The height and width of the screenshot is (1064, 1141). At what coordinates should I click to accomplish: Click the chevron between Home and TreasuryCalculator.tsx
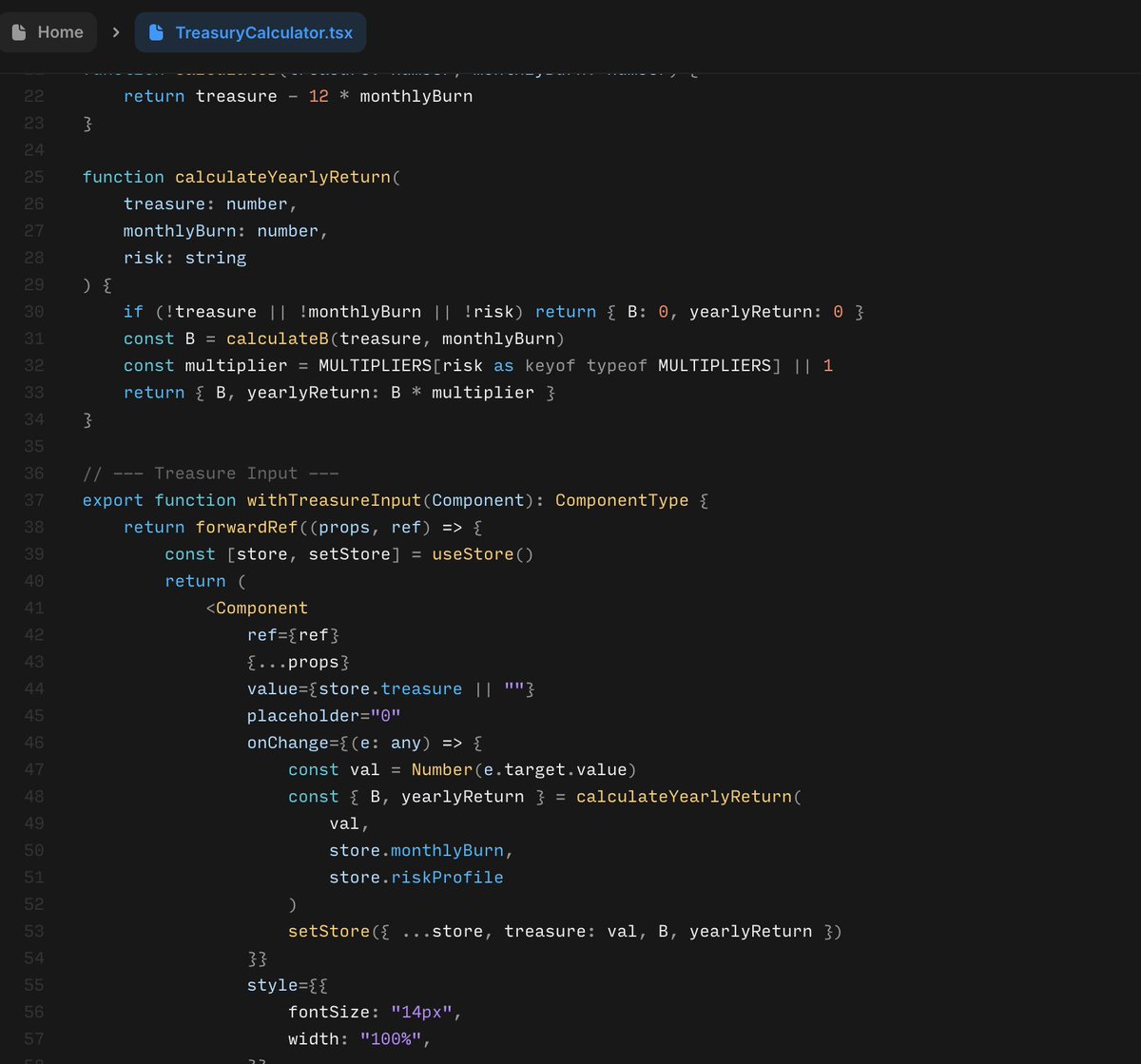[x=115, y=31]
